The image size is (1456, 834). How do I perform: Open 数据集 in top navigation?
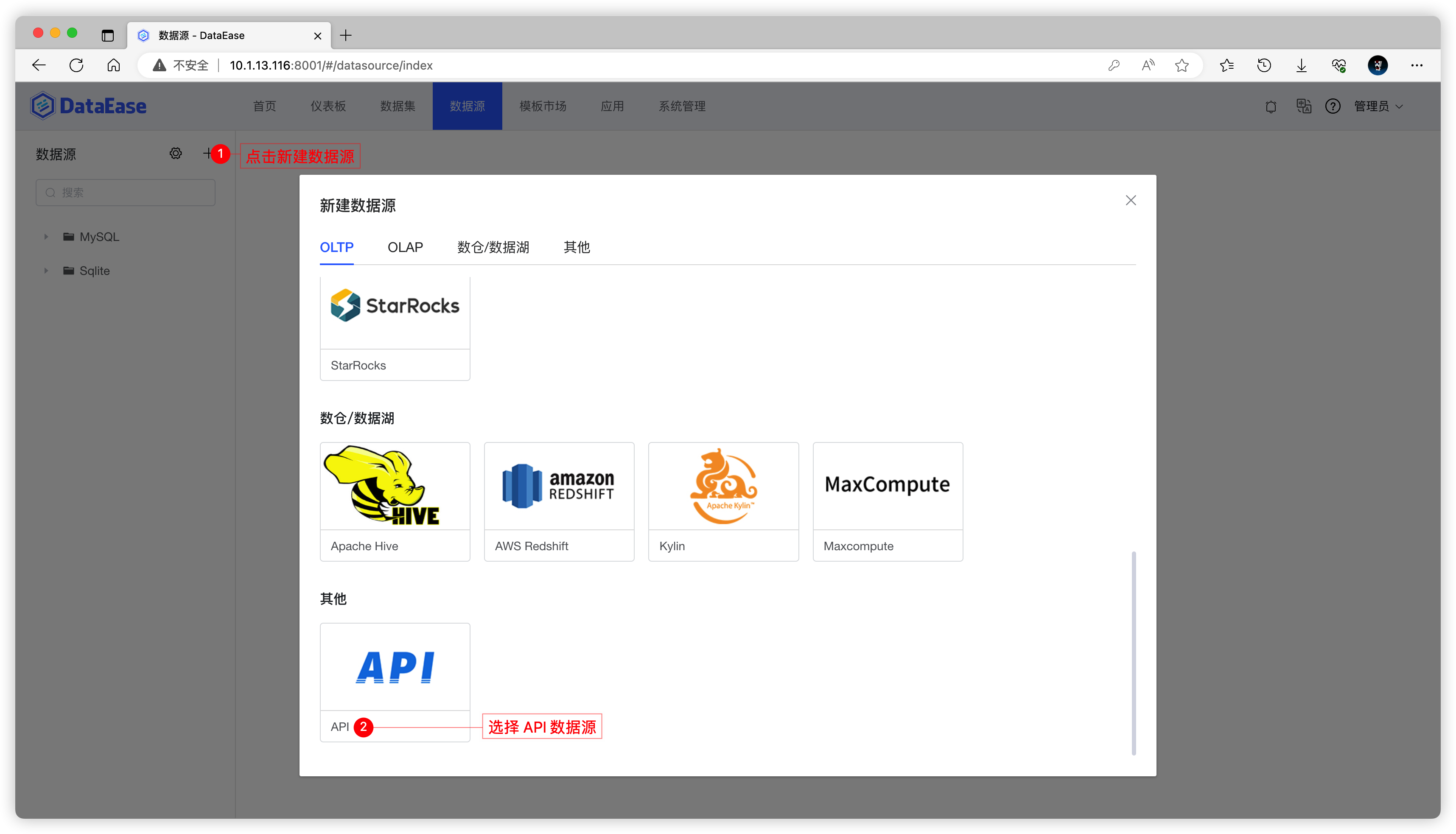coord(398,106)
